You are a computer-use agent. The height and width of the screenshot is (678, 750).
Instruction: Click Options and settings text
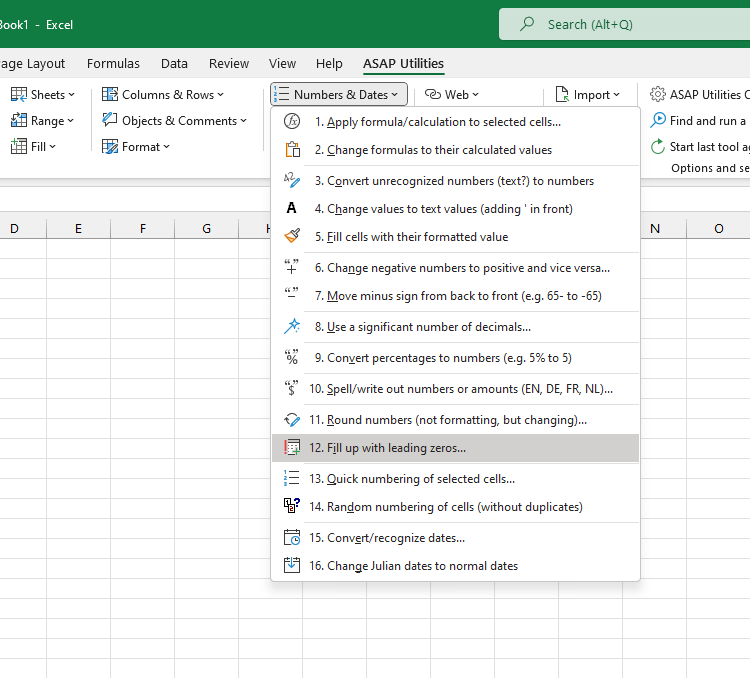[x=710, y=168]
